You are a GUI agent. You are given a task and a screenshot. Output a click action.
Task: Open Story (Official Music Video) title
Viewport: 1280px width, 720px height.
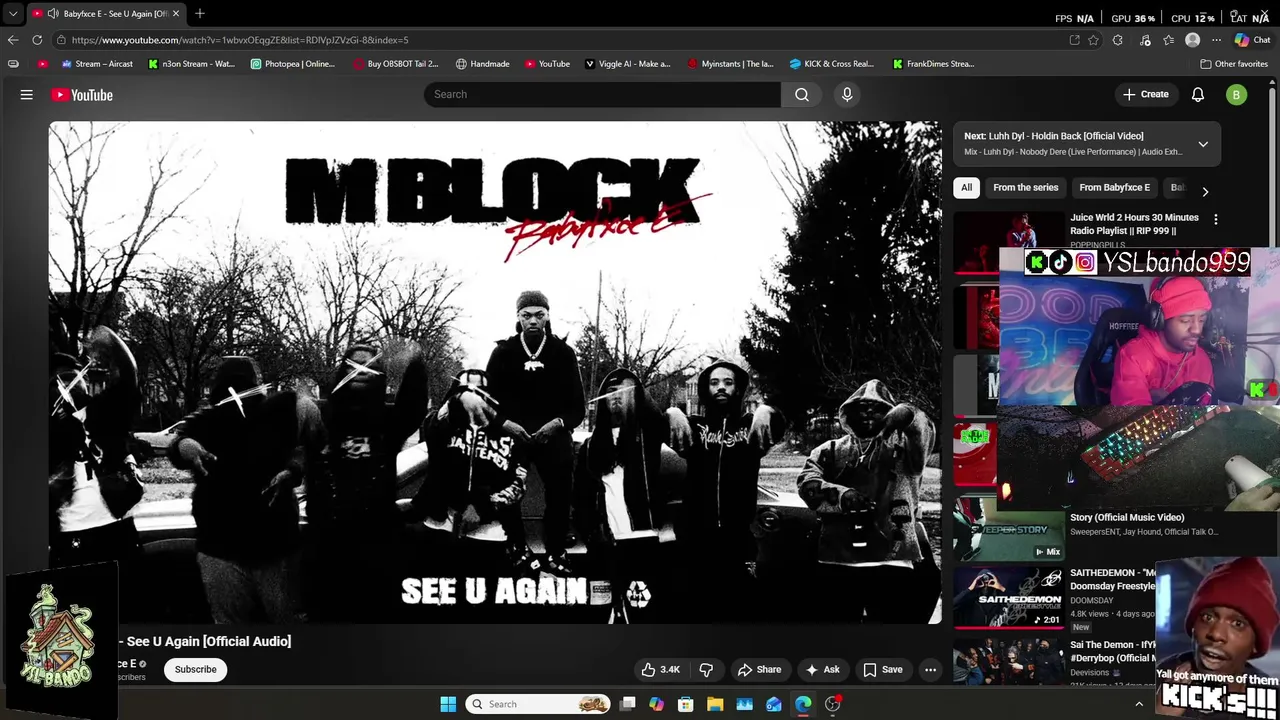1127,517
